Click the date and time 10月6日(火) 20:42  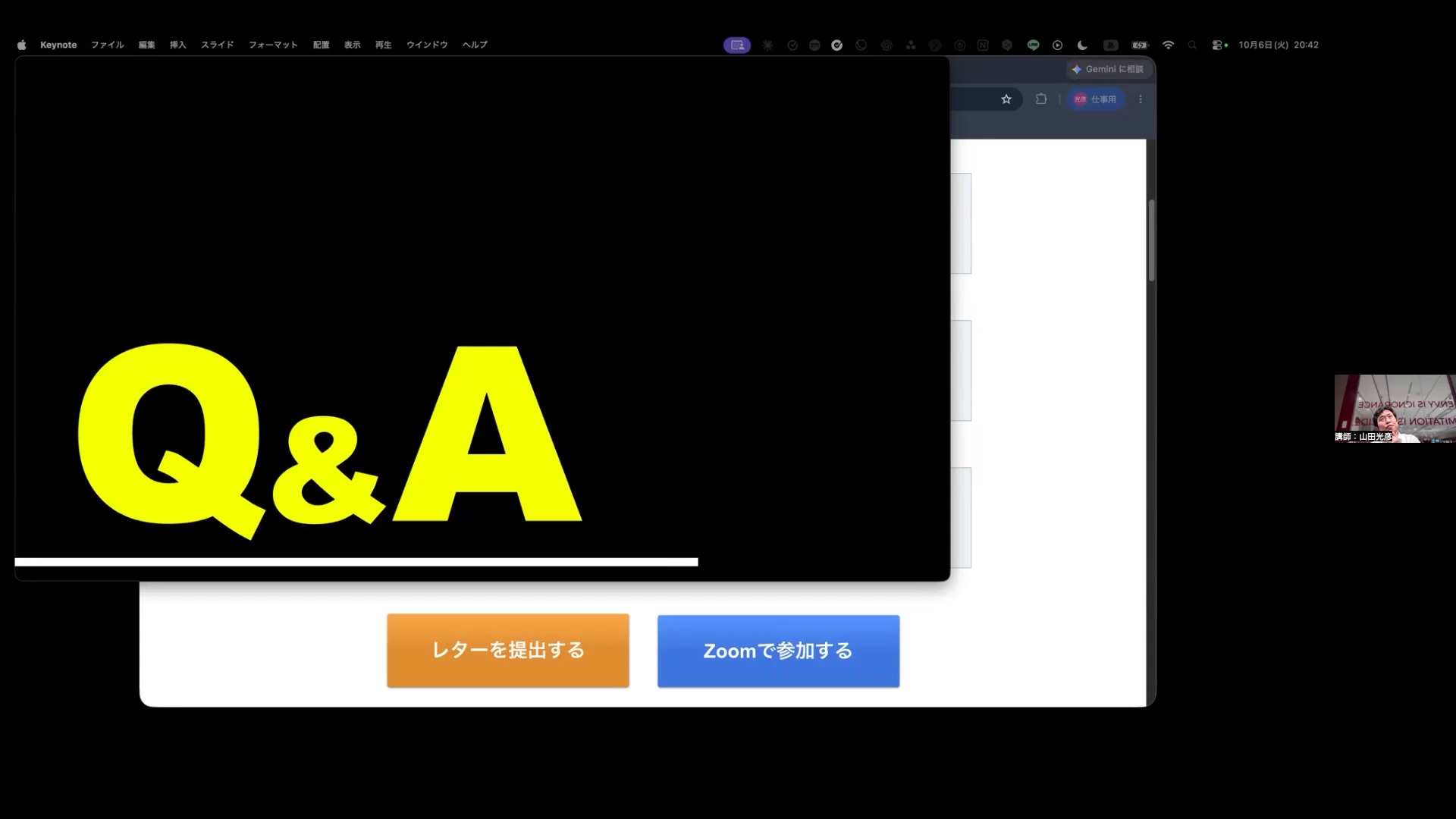click(1279, 45)
